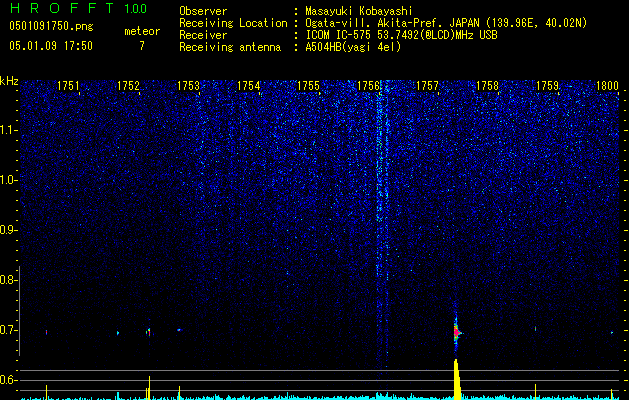Click the 1756 time axis marker
This screenshot has height=400, width=629.
tap(368, 86)
